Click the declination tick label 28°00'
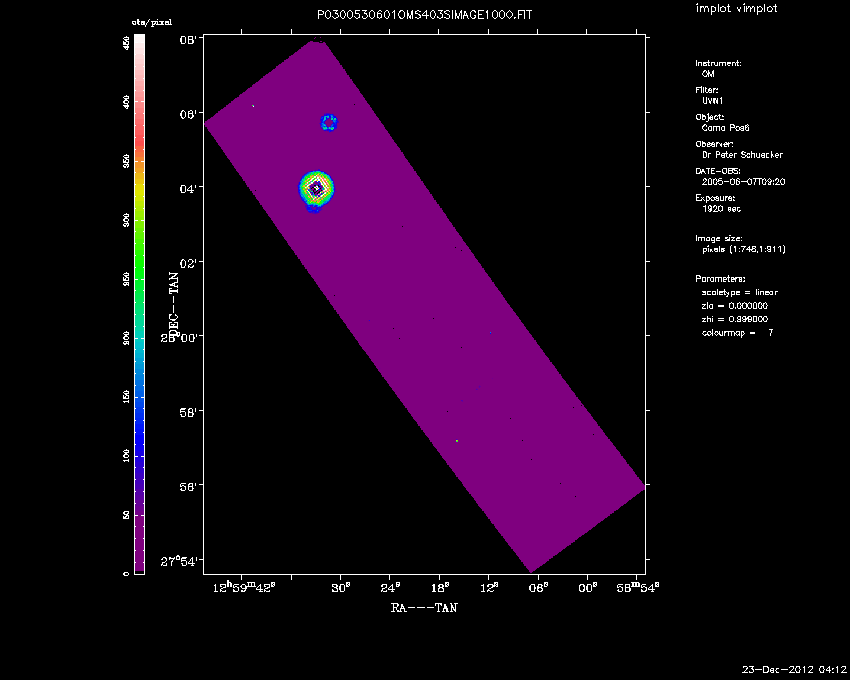 point(178,337)
